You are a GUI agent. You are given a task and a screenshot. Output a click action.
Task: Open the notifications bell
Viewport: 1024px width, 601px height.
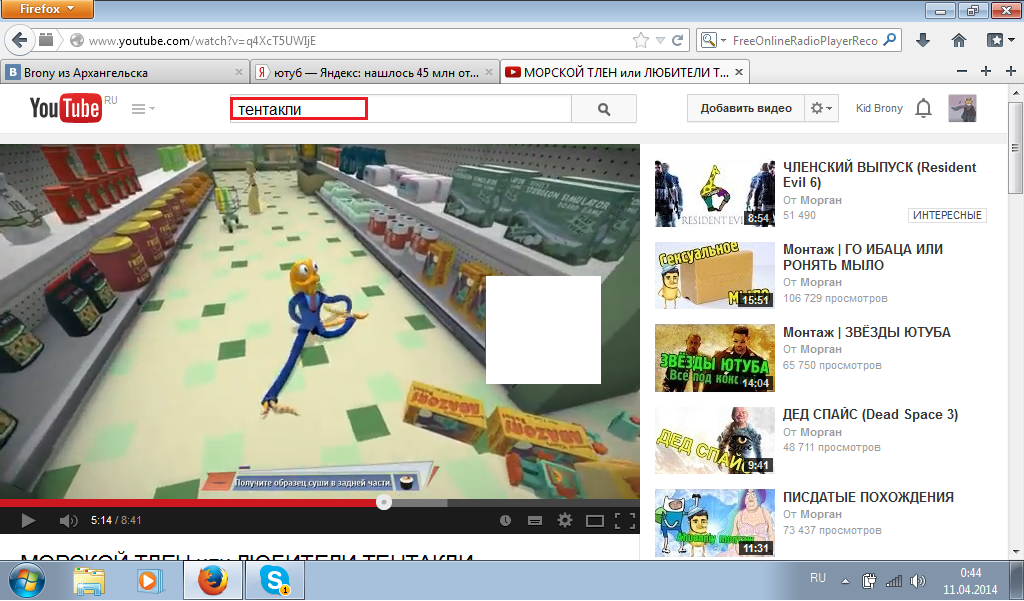coord(923,108)
